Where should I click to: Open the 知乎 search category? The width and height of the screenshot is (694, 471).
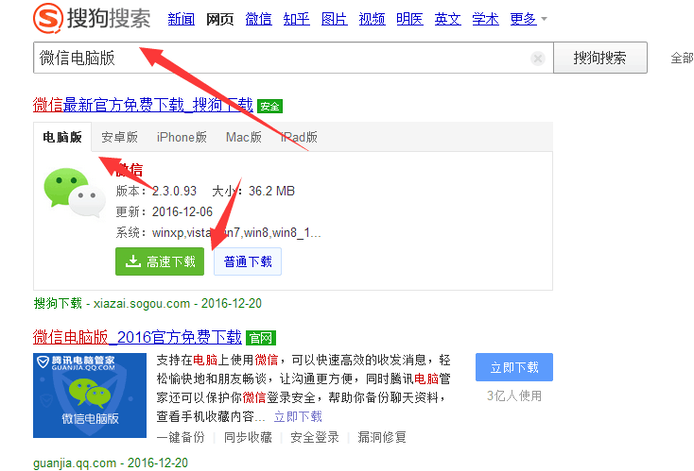297,19
